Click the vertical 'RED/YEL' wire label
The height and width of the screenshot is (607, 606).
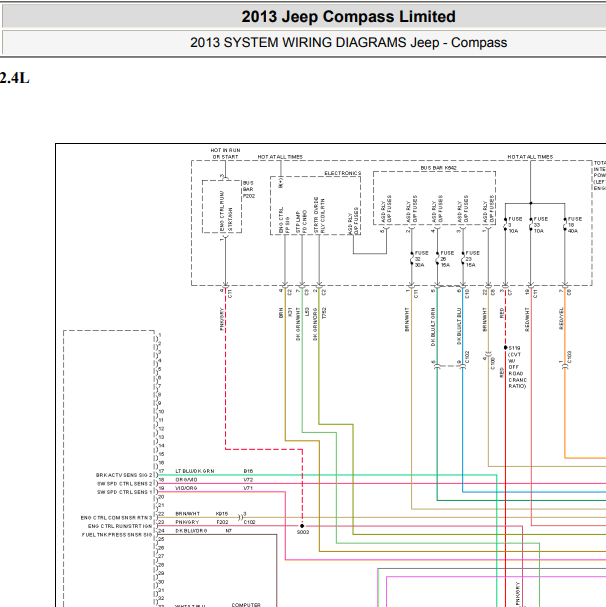[561, 319]
